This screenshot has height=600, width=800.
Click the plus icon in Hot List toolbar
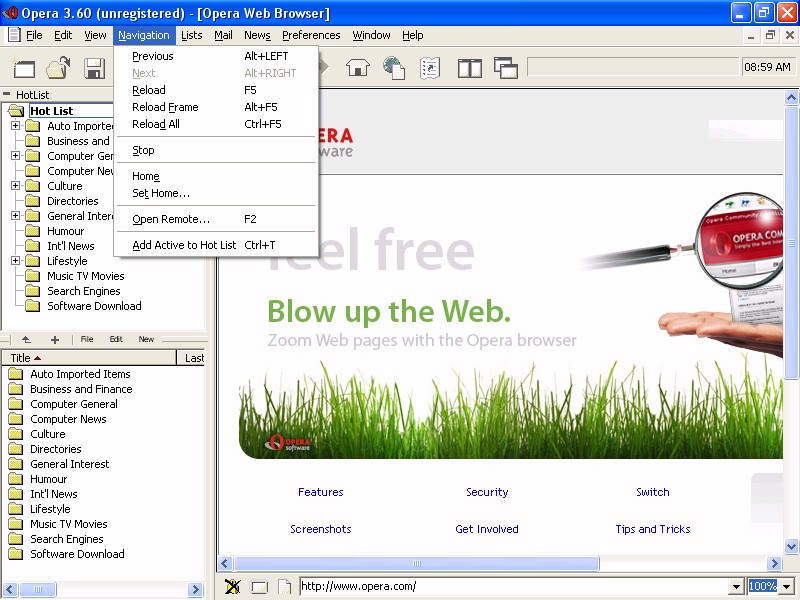55,339
